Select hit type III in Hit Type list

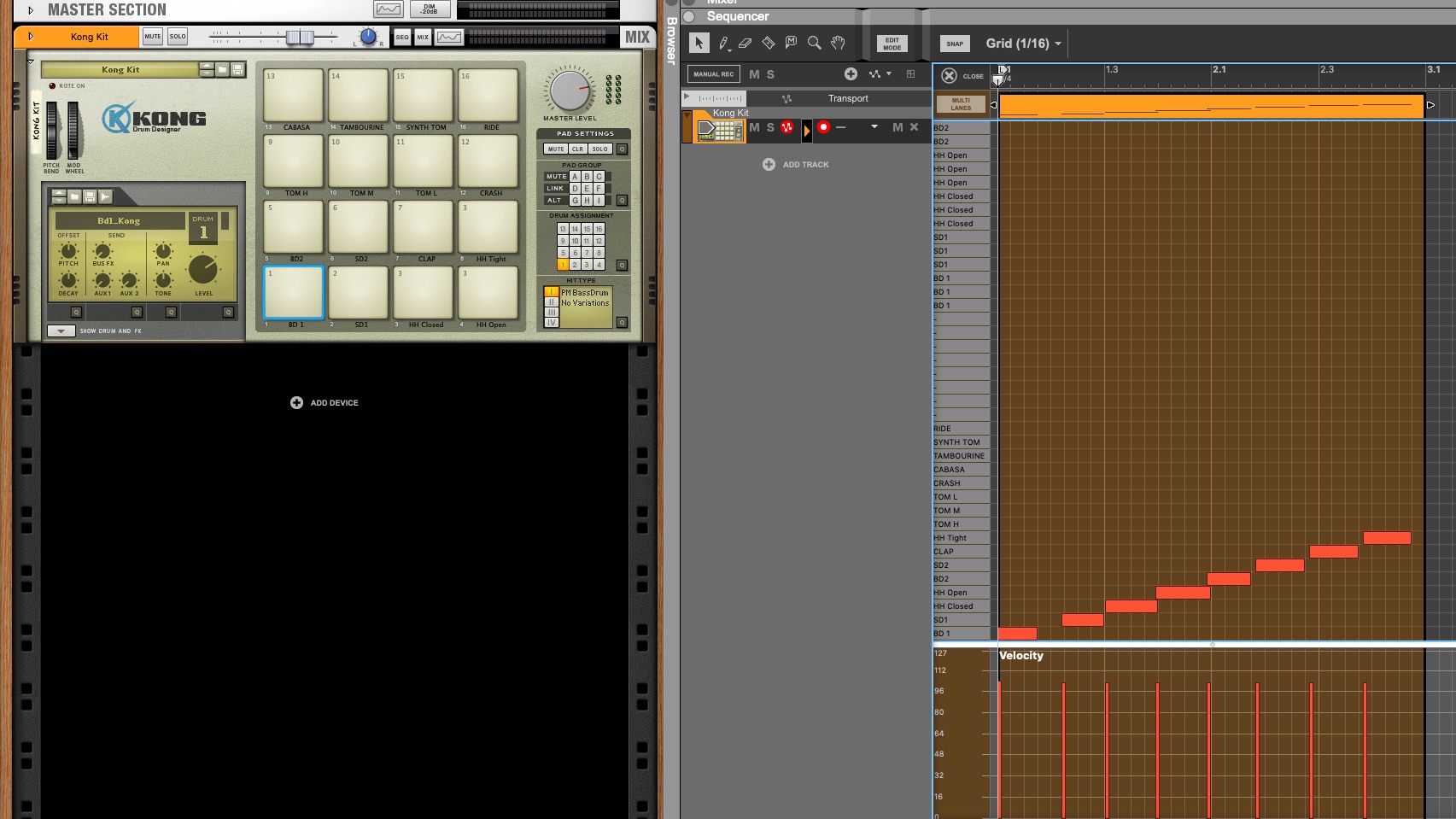coord(551,313)
